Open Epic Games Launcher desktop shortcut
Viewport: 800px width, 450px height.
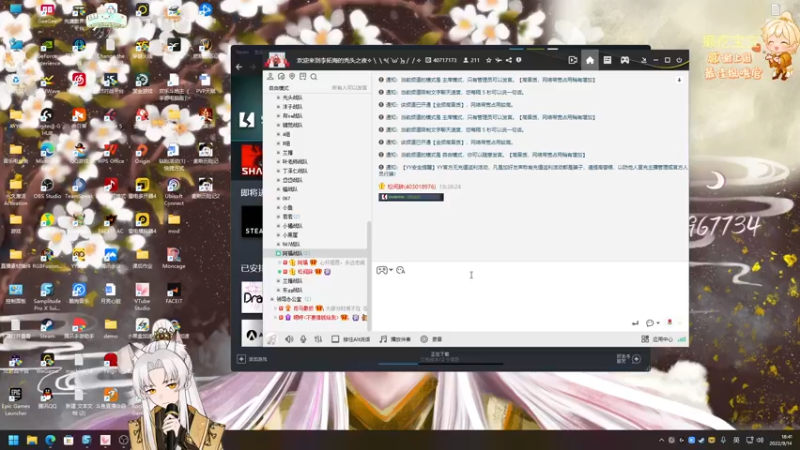15,402
